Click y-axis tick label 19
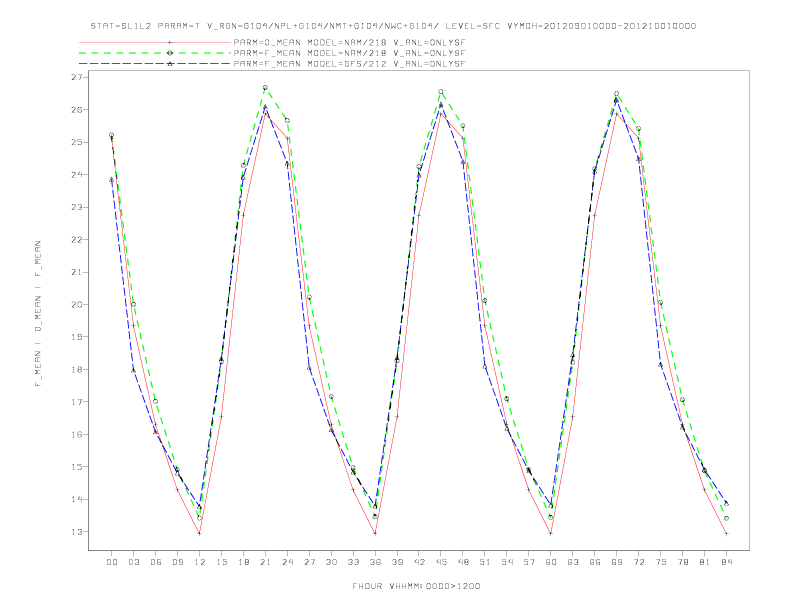This screenshot has height=612, width=792. point(77,337)
